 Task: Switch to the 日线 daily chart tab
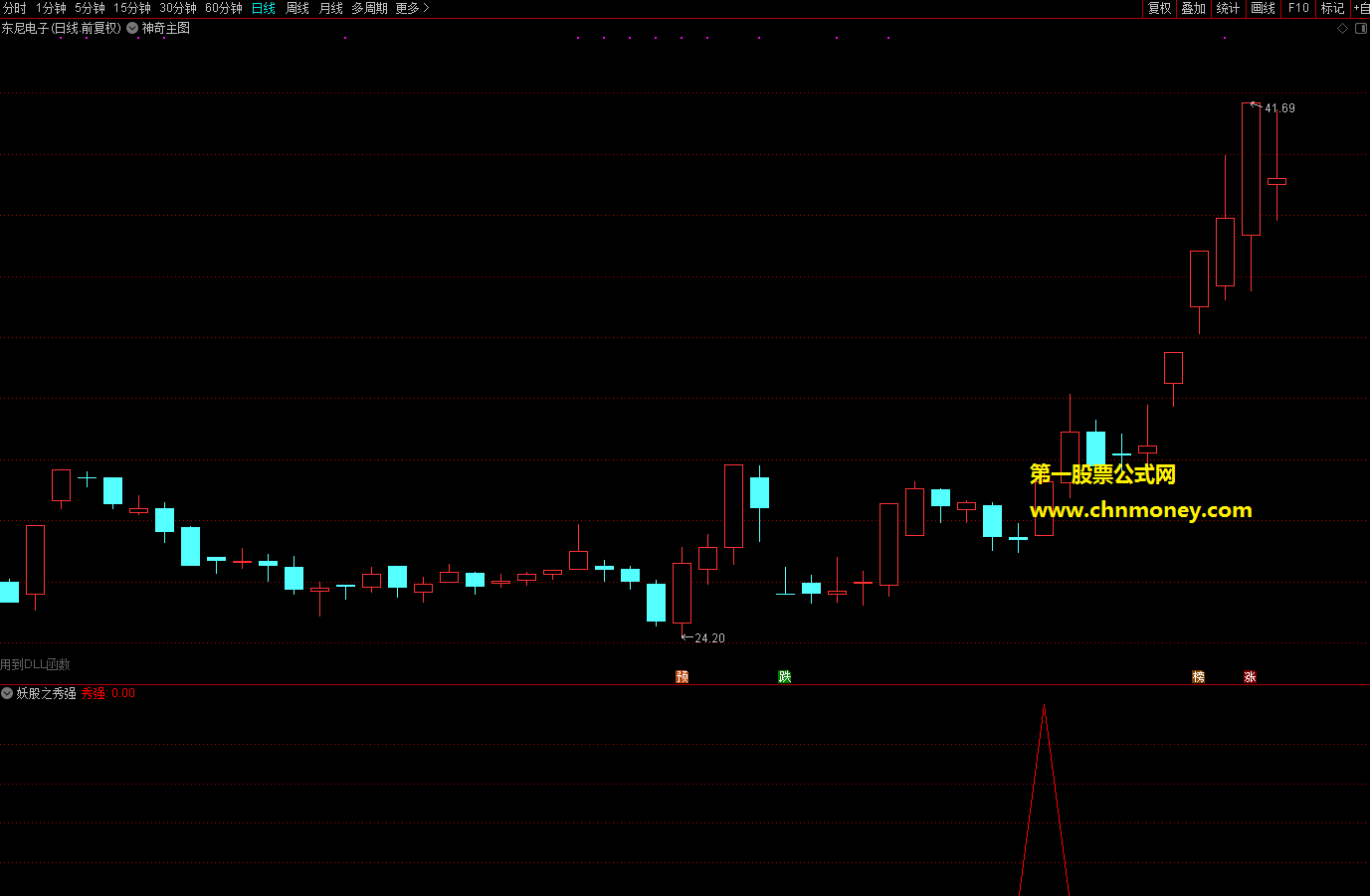tap(264, 8)
